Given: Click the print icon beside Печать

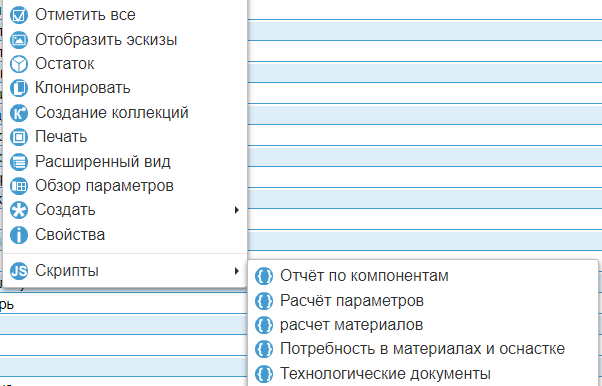Looking at the screenshot, I should 19,137.
